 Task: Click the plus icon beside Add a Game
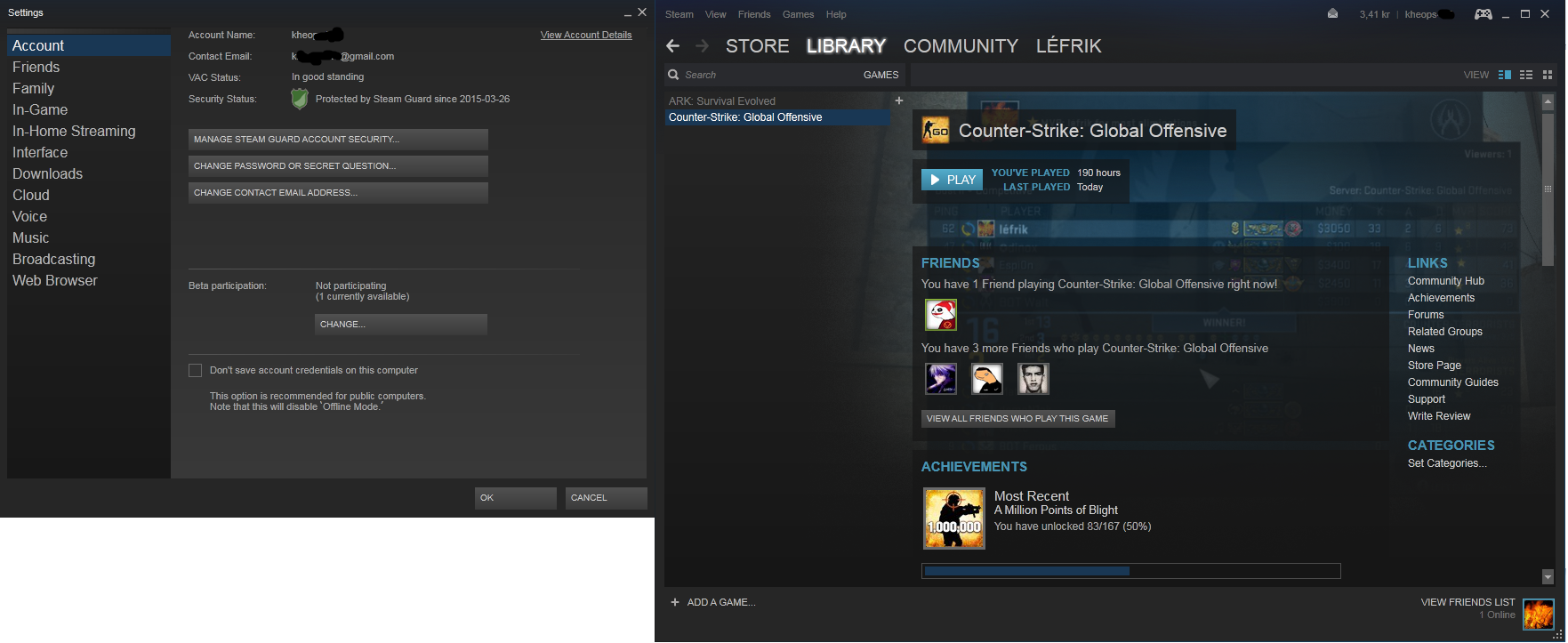pyautogui.click(x=675, y=602)
